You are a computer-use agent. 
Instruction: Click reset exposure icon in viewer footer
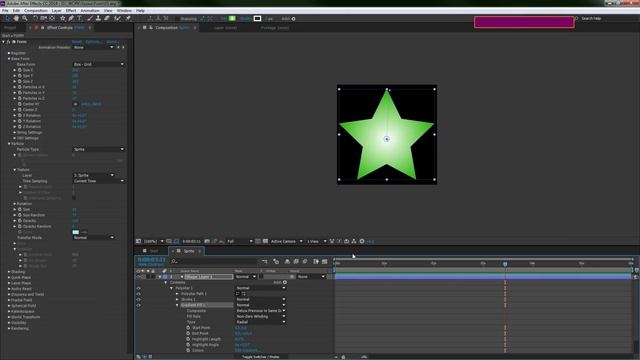[362, 241]
